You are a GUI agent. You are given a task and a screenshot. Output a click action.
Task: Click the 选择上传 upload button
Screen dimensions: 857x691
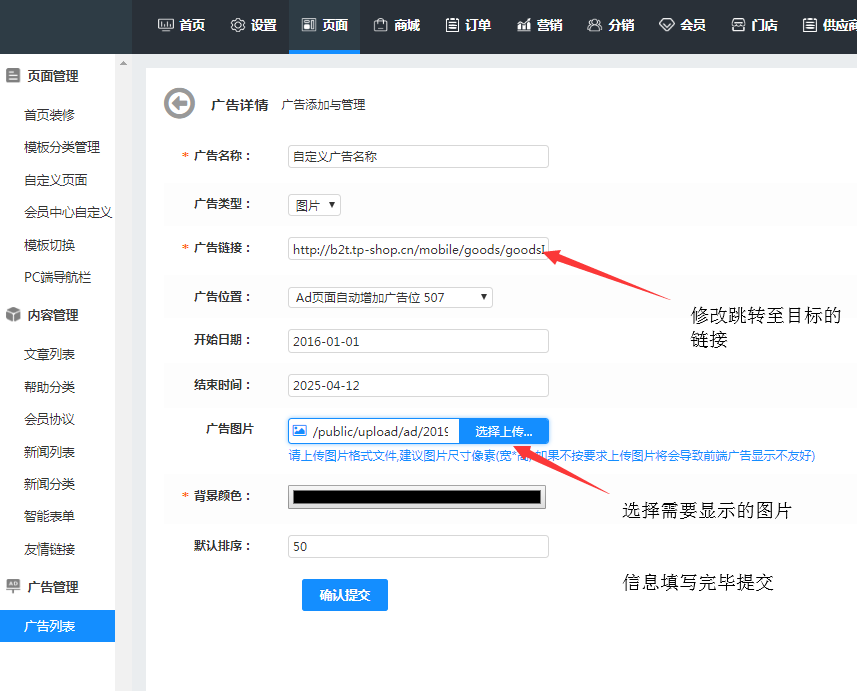[503, 431]
